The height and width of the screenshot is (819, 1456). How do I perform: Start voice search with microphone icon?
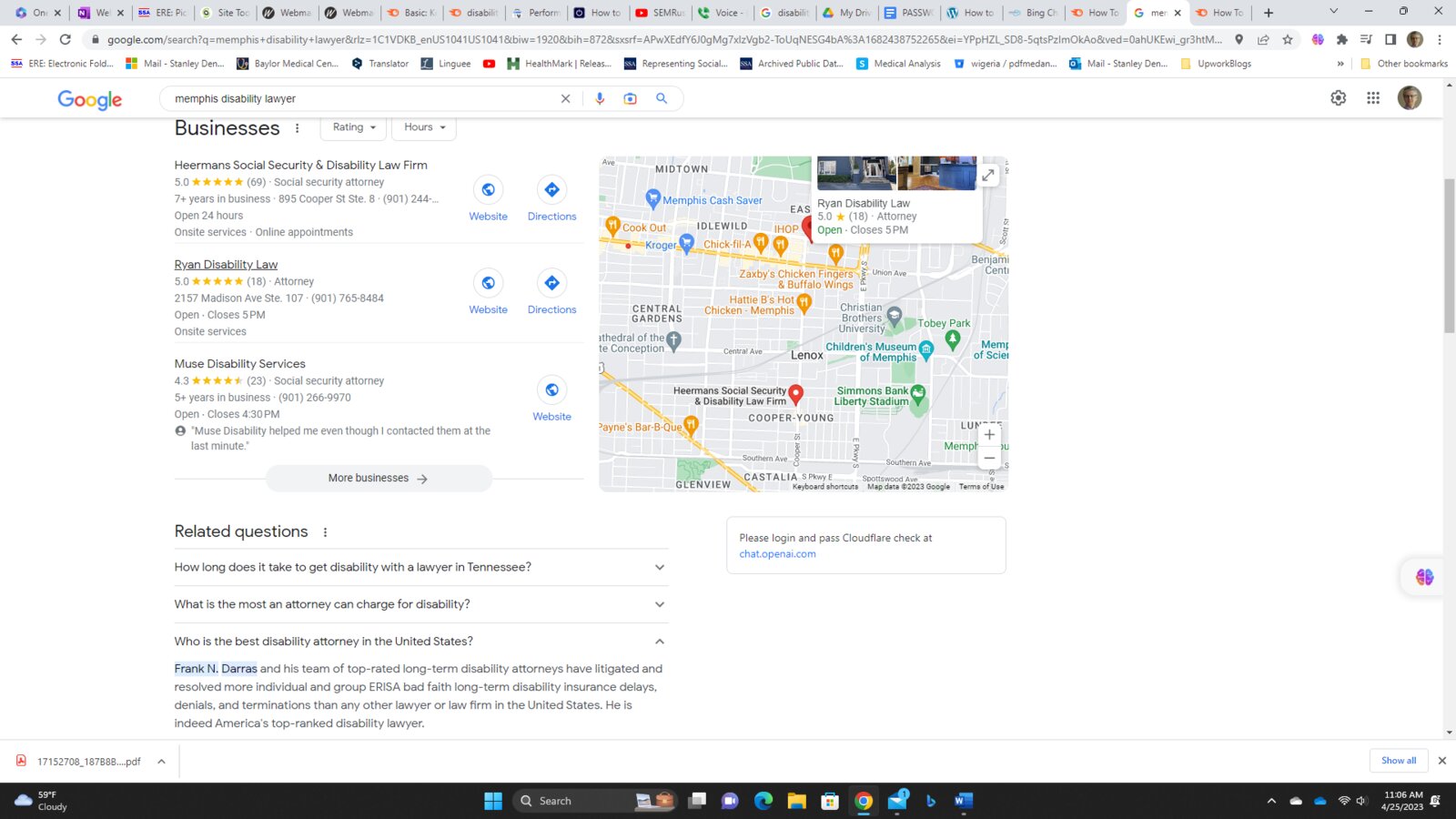(x=599, y=98)
